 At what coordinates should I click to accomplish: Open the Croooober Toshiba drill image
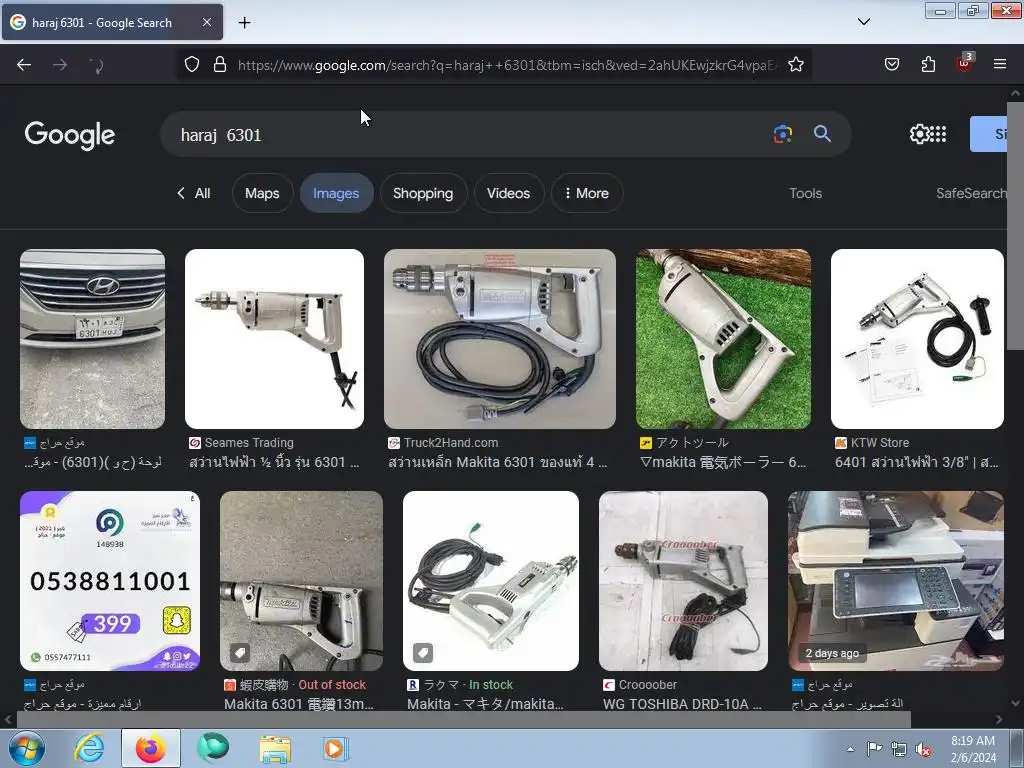point(683,581)
